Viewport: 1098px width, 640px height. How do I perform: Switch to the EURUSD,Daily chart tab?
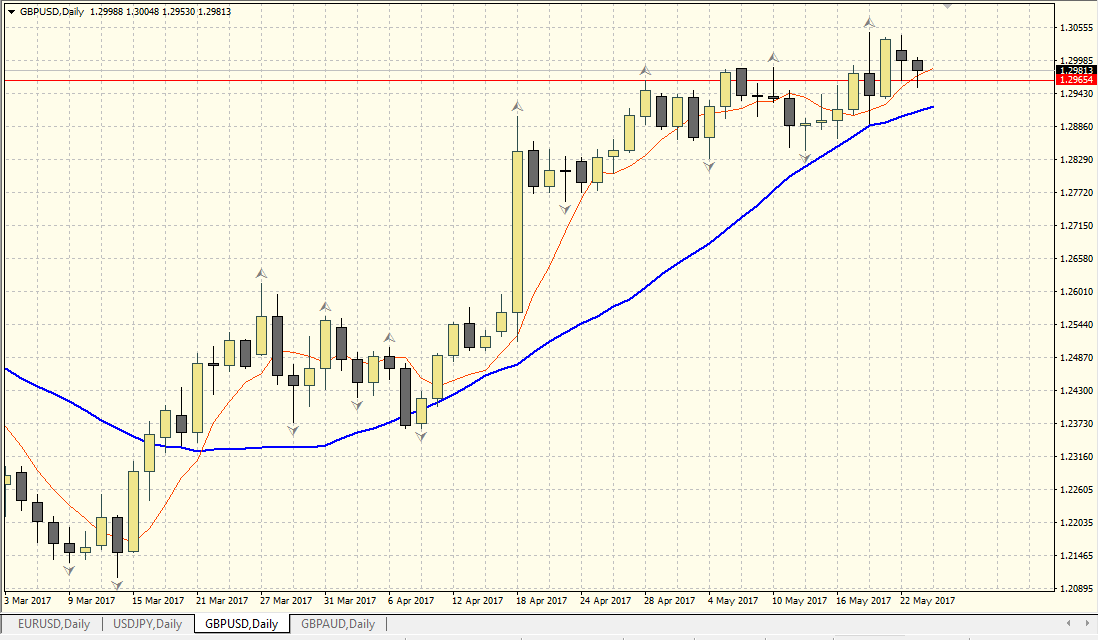coord(54,624)
